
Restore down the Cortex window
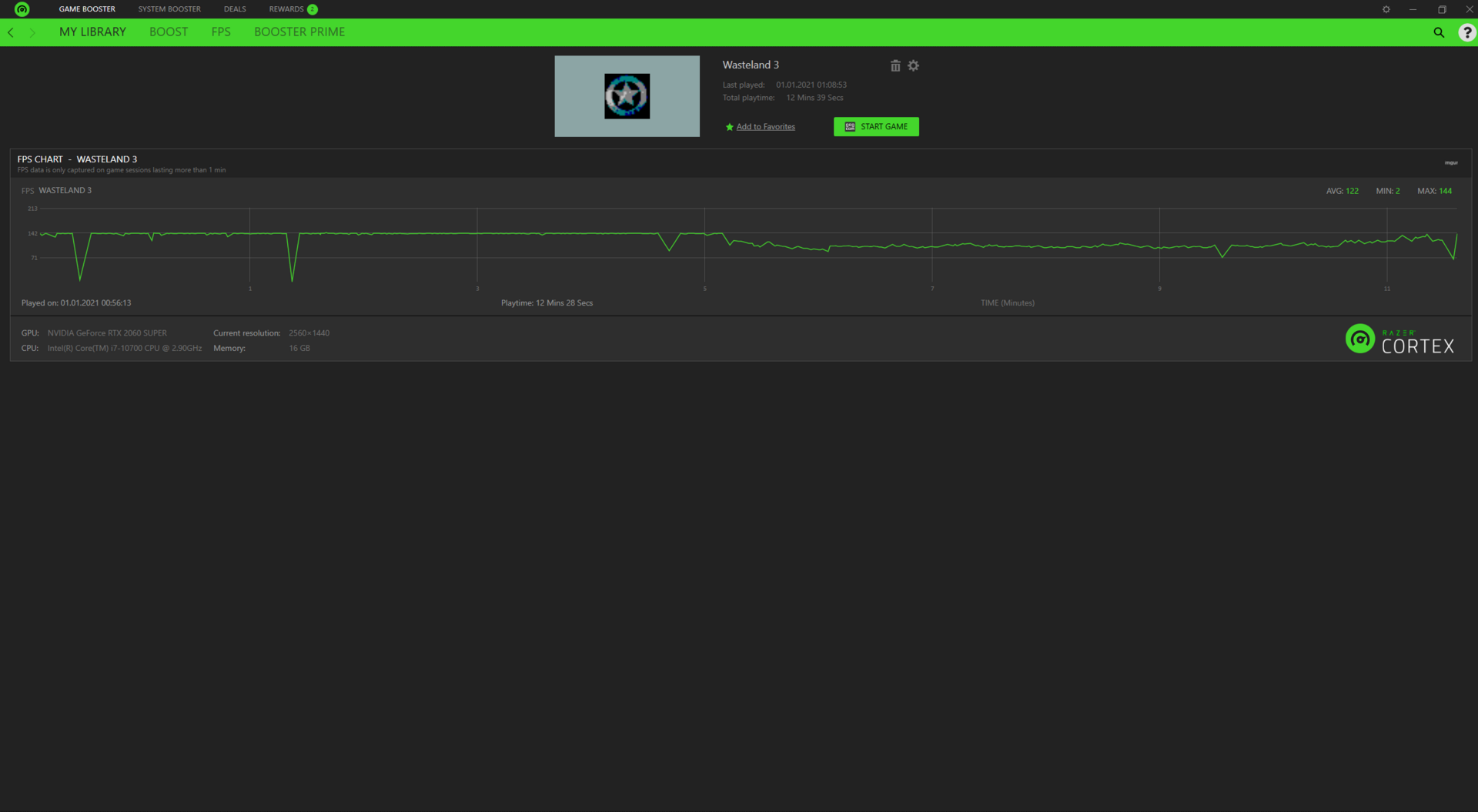pyautogui.click(x=1442, y=9)
